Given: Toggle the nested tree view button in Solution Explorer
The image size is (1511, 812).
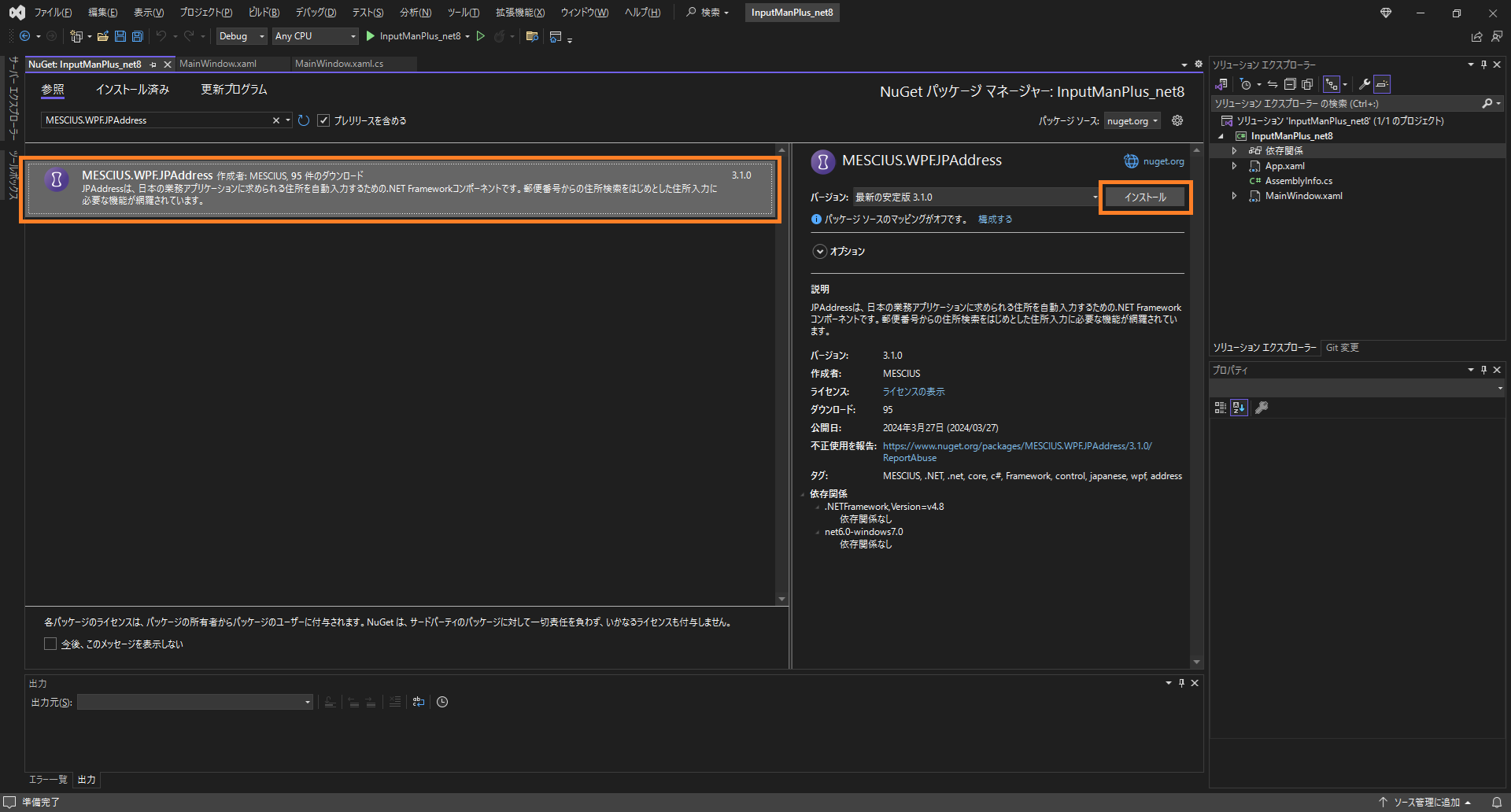Looking at the screenshot, I should (1332, 84).
